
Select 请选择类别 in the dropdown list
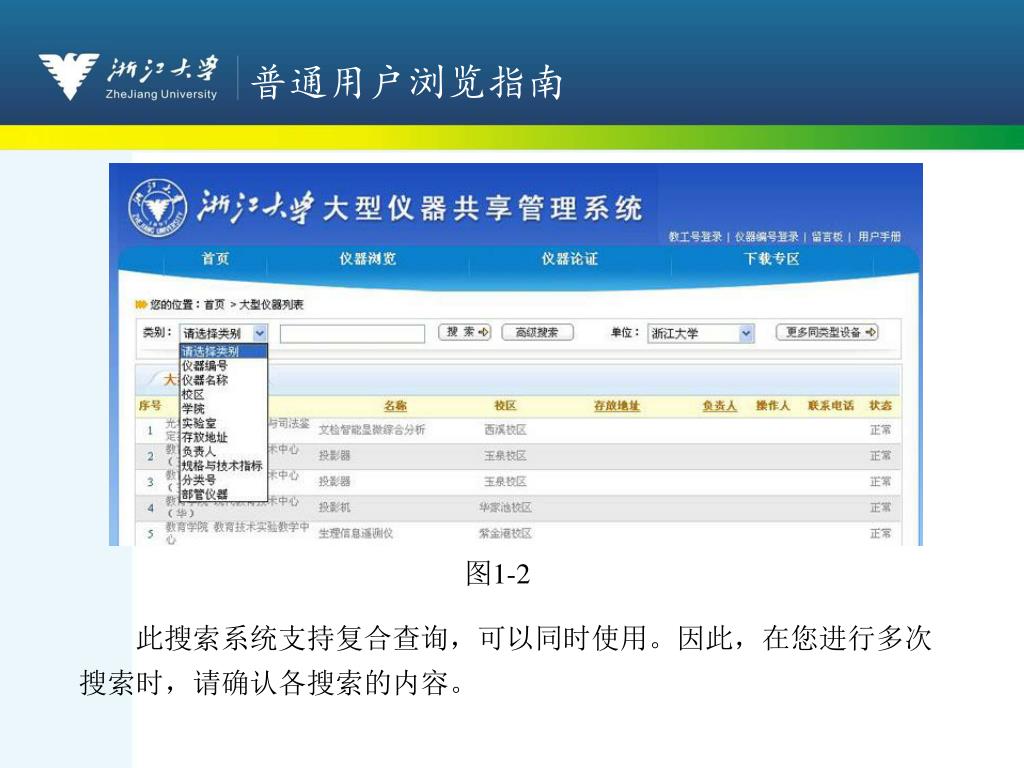click(223, 351)
